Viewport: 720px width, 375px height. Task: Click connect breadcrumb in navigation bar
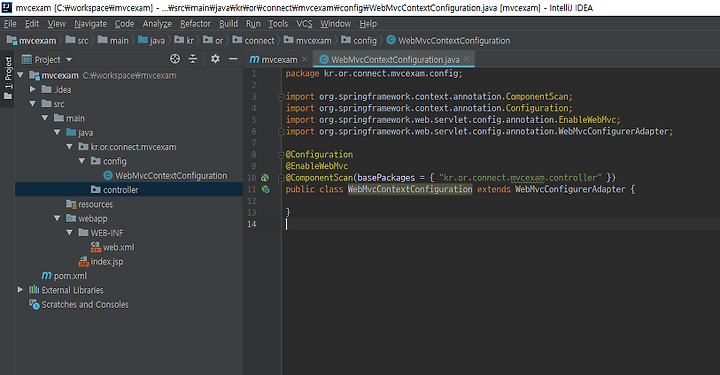[x=253, y=40]
